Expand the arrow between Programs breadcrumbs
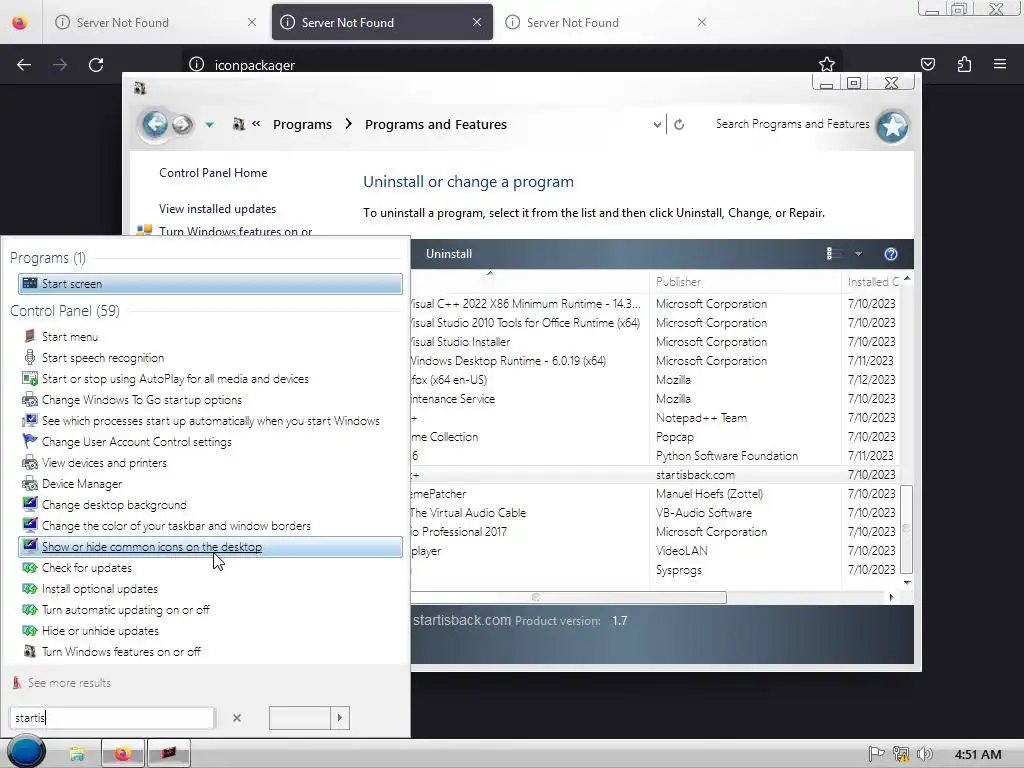This screenshot has height=768, width=1024. click(349, 123)
